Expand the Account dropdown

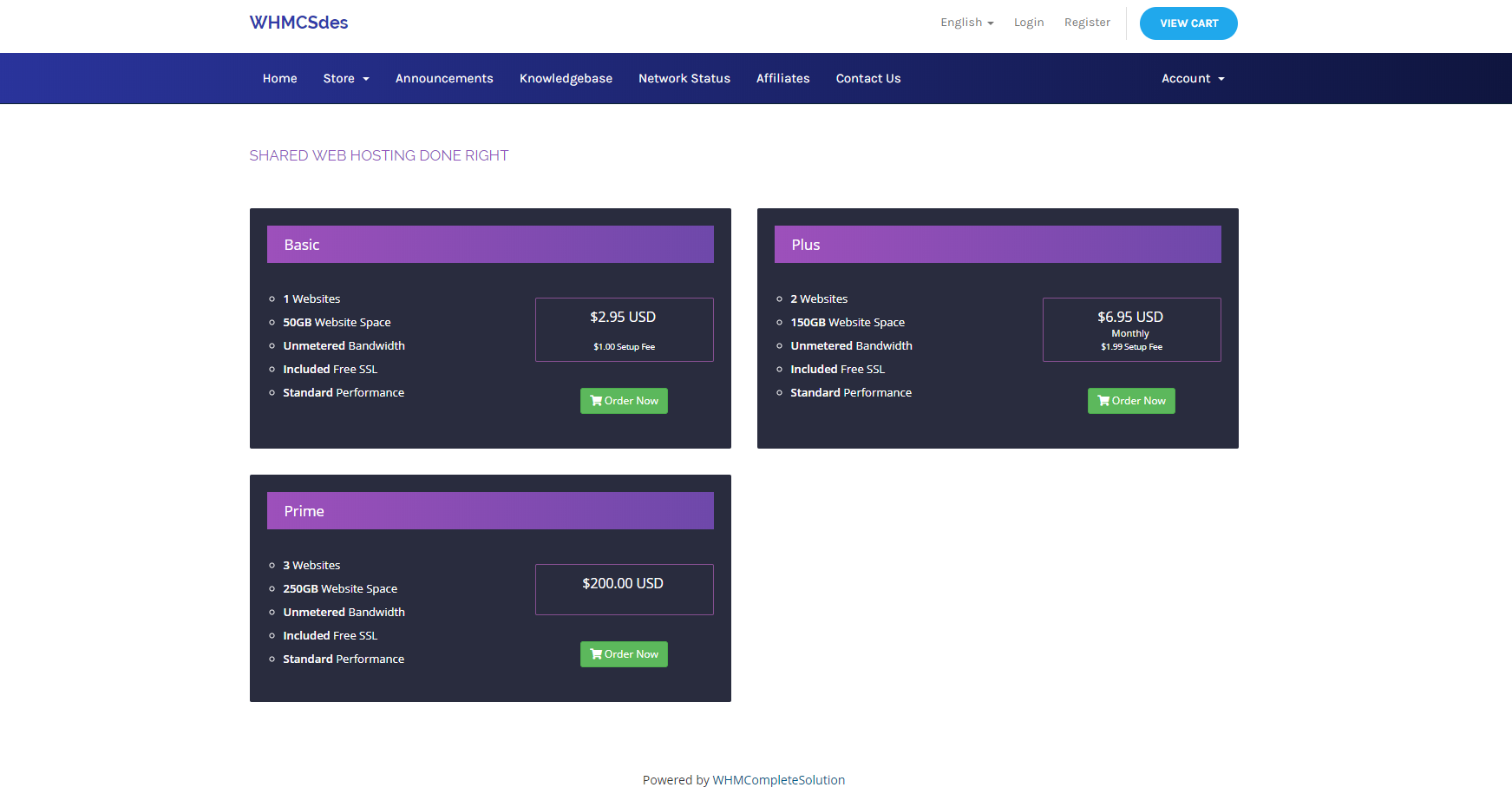(x=1193, y=78)
